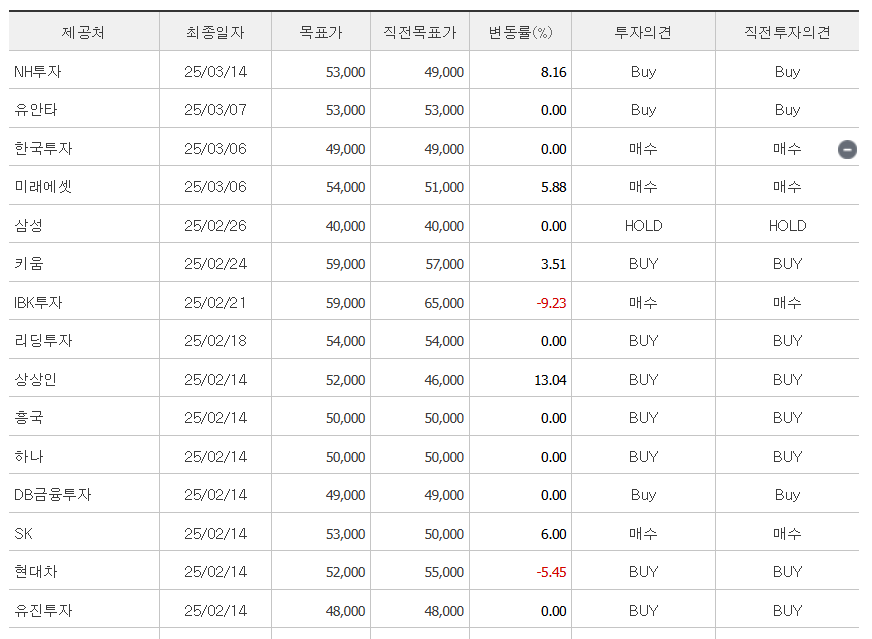
Task: Click the 미래에셋 provider name
Action: 43,187
